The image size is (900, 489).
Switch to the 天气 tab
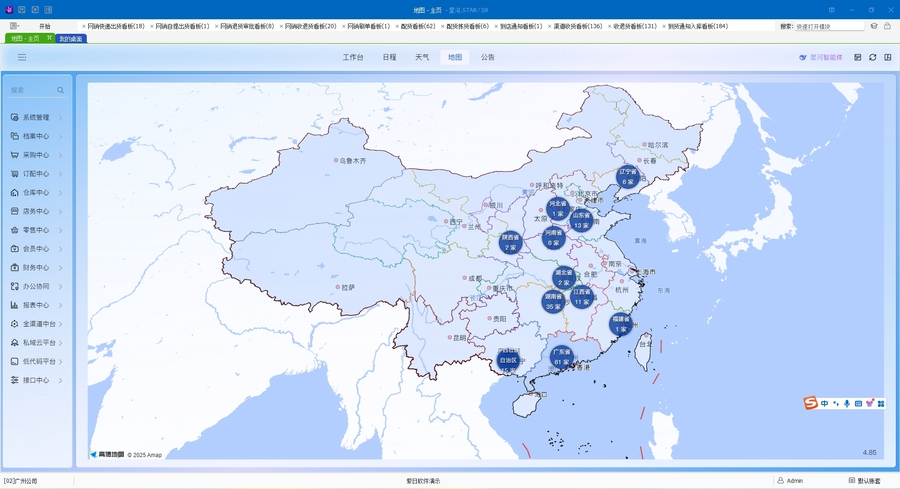coord(422,57)
